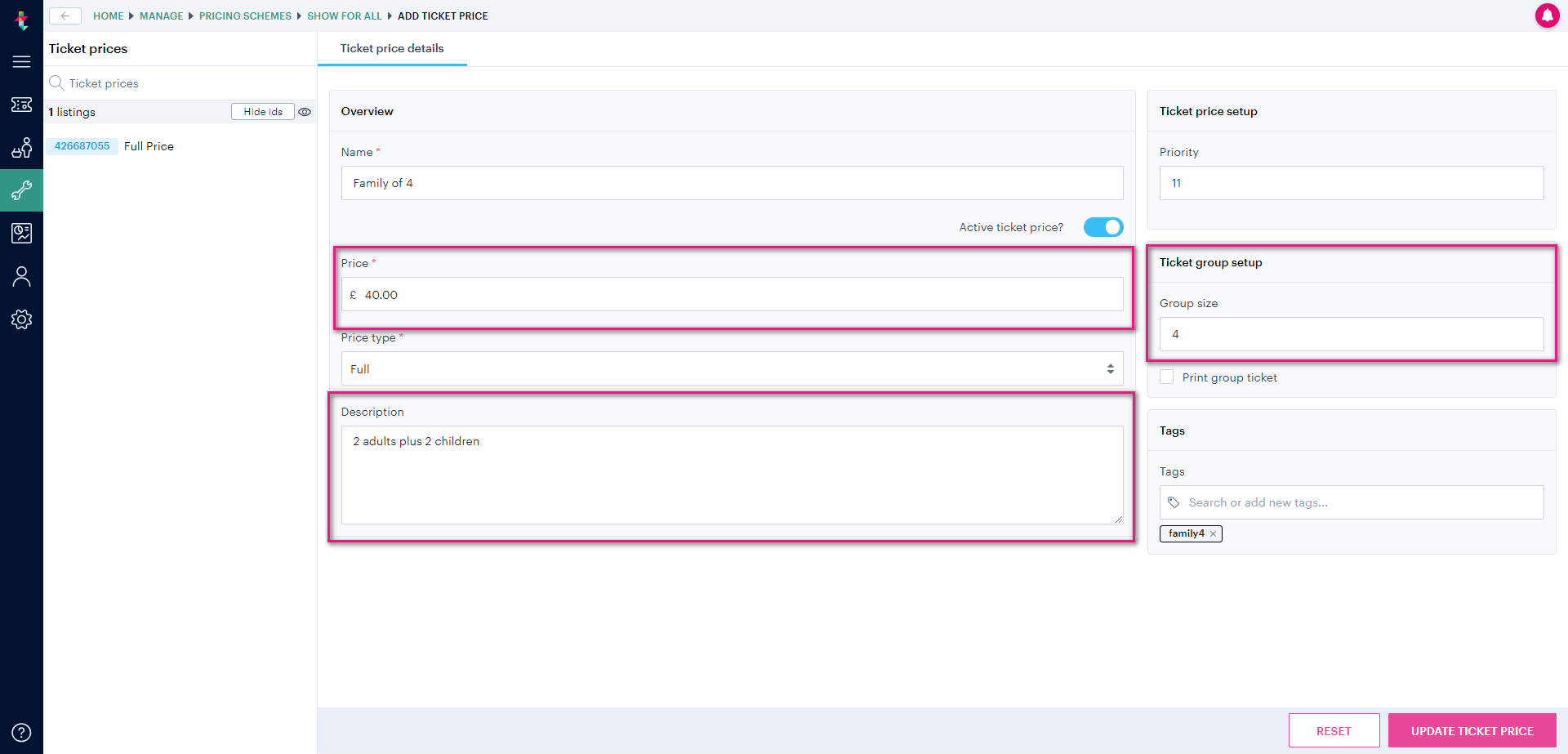Open the products and people sidebar icon
The height and width of the screenshot is (754, 1568).
tap(22, 148)
